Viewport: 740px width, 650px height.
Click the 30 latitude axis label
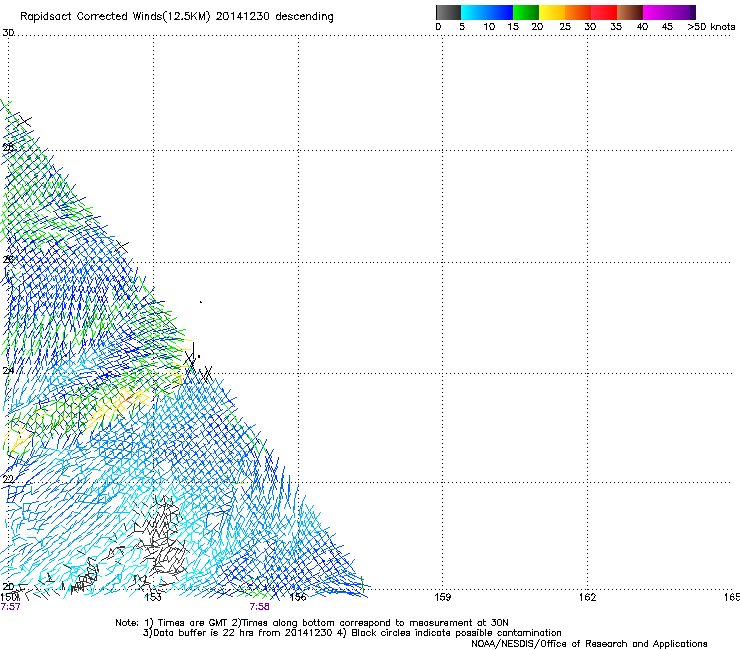8,33
